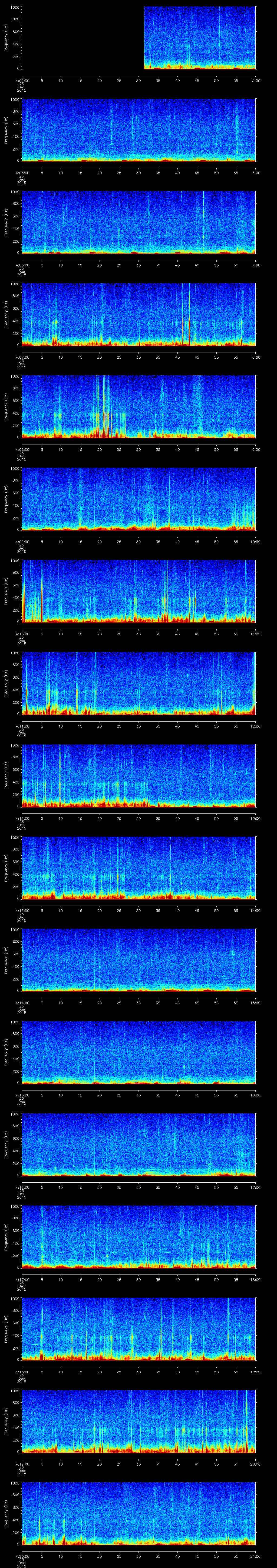Click the 4:20:00 start time label
The image size is (277, 1568).
click(x=22, y=1556)
